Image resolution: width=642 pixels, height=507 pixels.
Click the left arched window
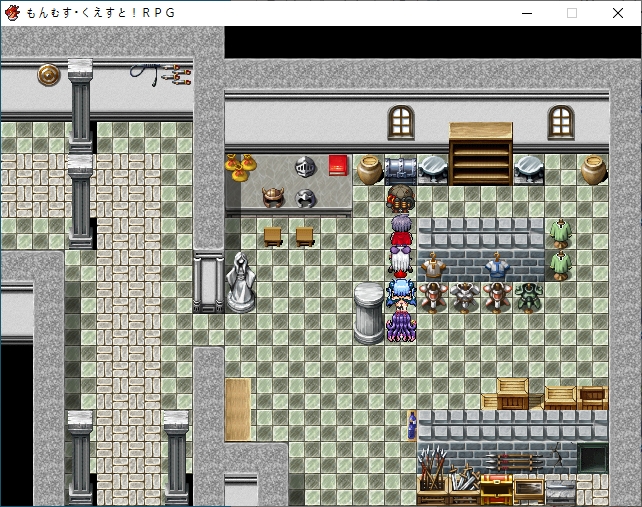401,122
